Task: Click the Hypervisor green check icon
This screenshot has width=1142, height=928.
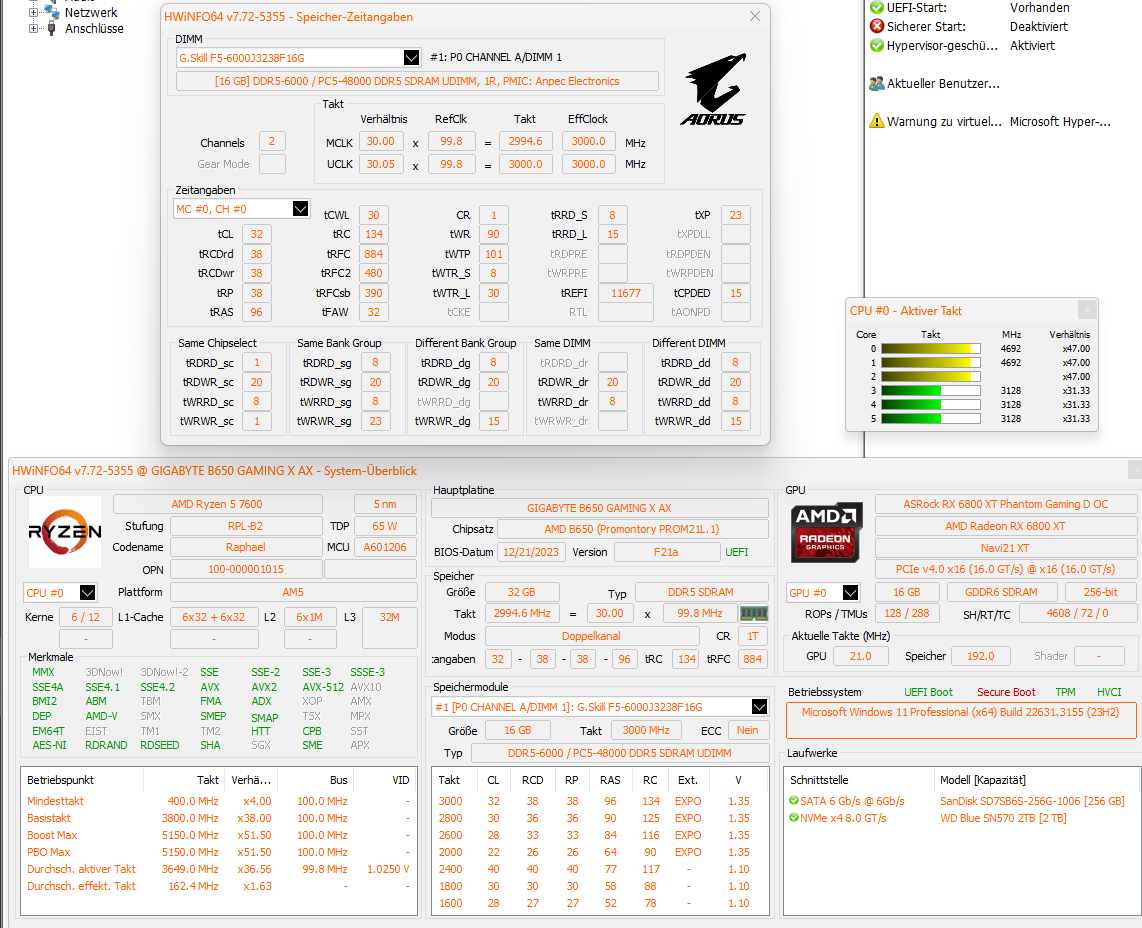Action: point(877,46)
